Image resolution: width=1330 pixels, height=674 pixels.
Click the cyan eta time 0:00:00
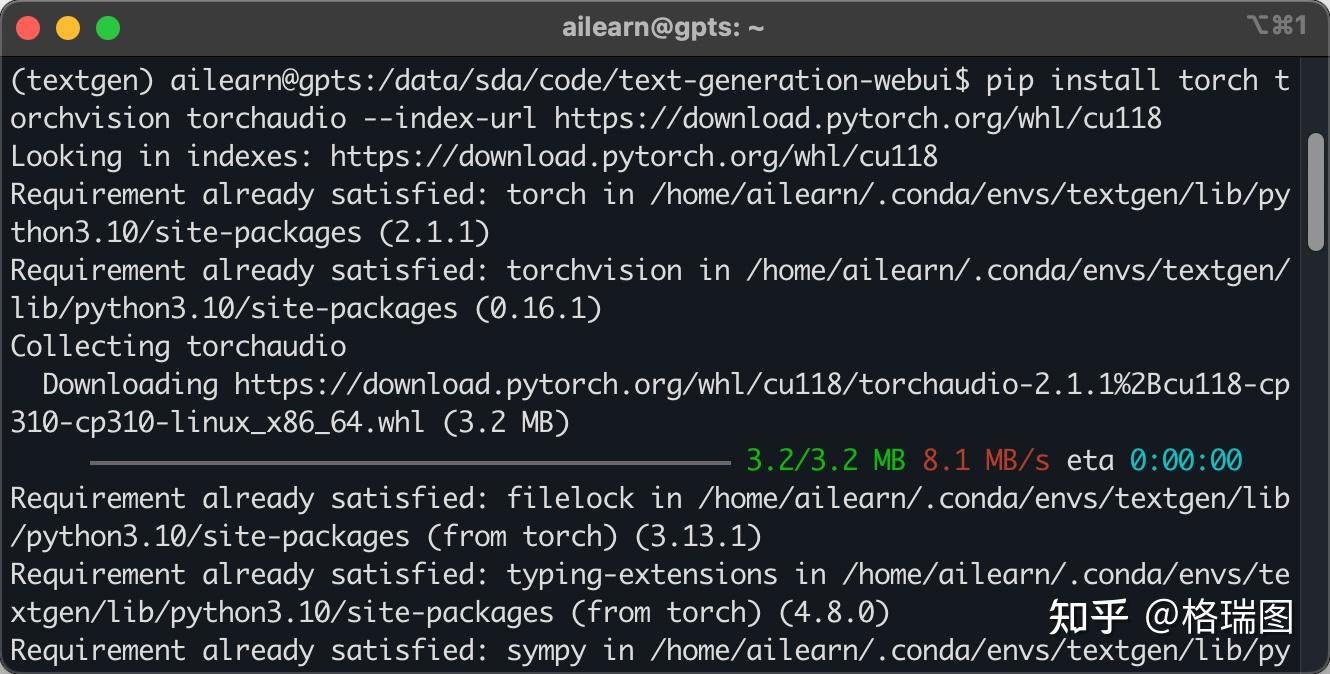tap(1186, 461)
